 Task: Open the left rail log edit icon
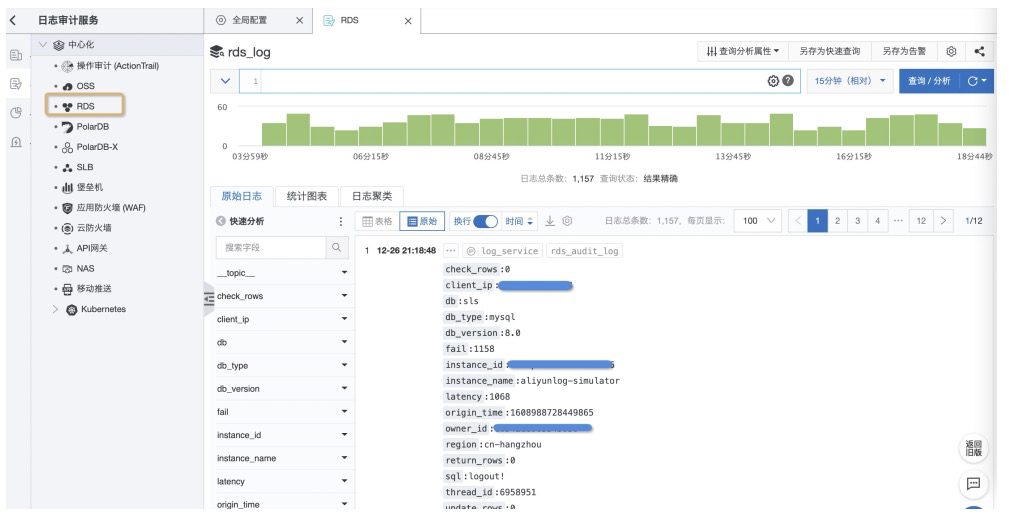coord(16,83)
